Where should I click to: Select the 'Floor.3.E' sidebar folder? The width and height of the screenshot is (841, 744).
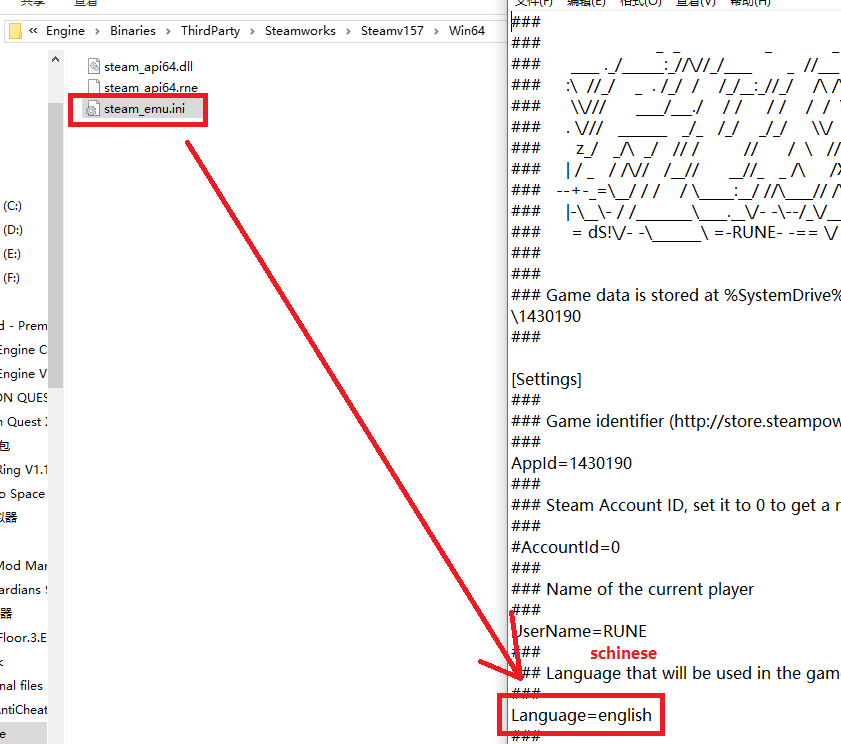(24, 638)
